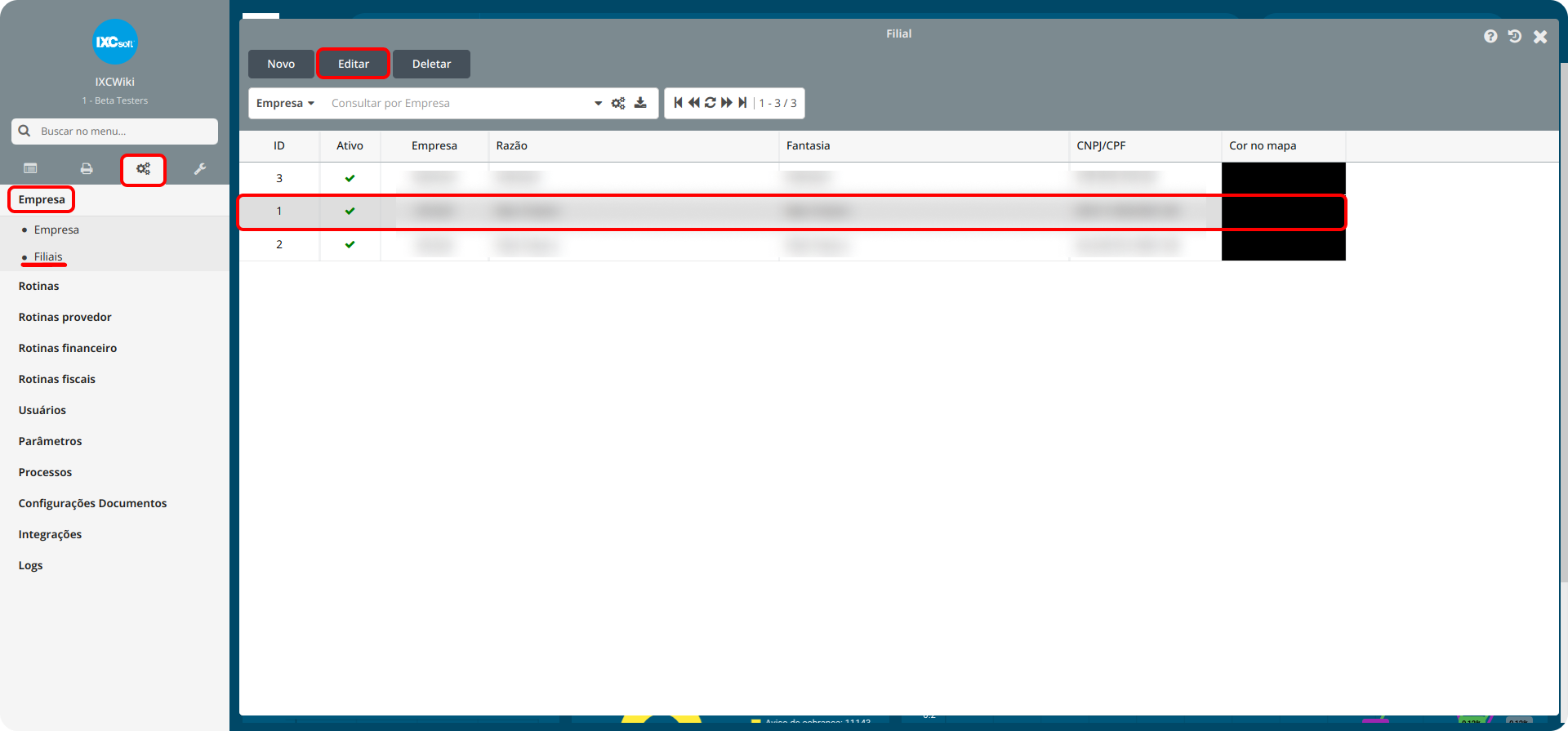This screenshot has height=731, width=1568.
Task: Sort by the Cor no mapa column header
Action: pos(1283,145)
